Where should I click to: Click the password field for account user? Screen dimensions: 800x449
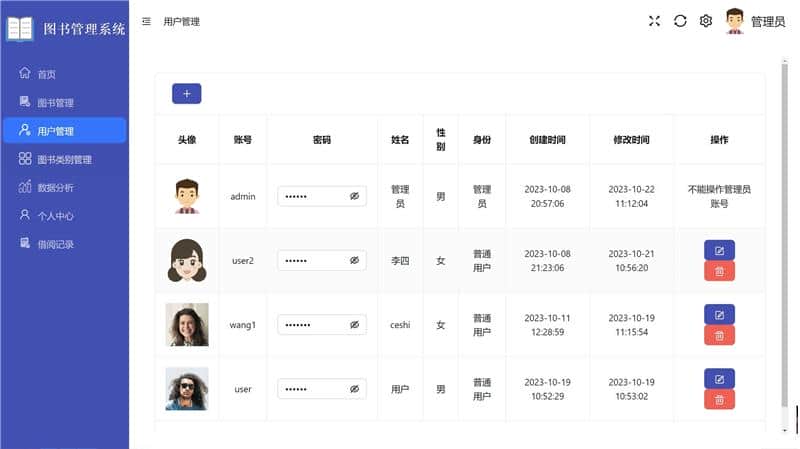[x=322, y=389]
